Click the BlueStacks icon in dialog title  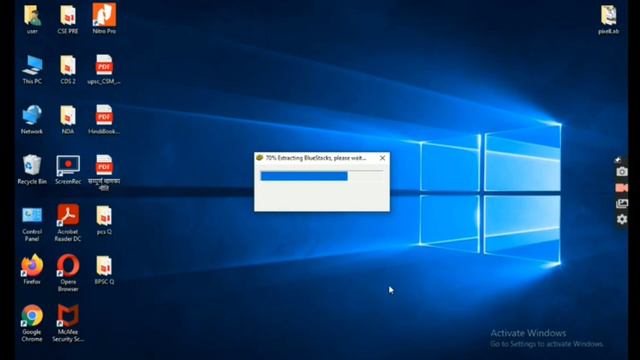point(259,158)
